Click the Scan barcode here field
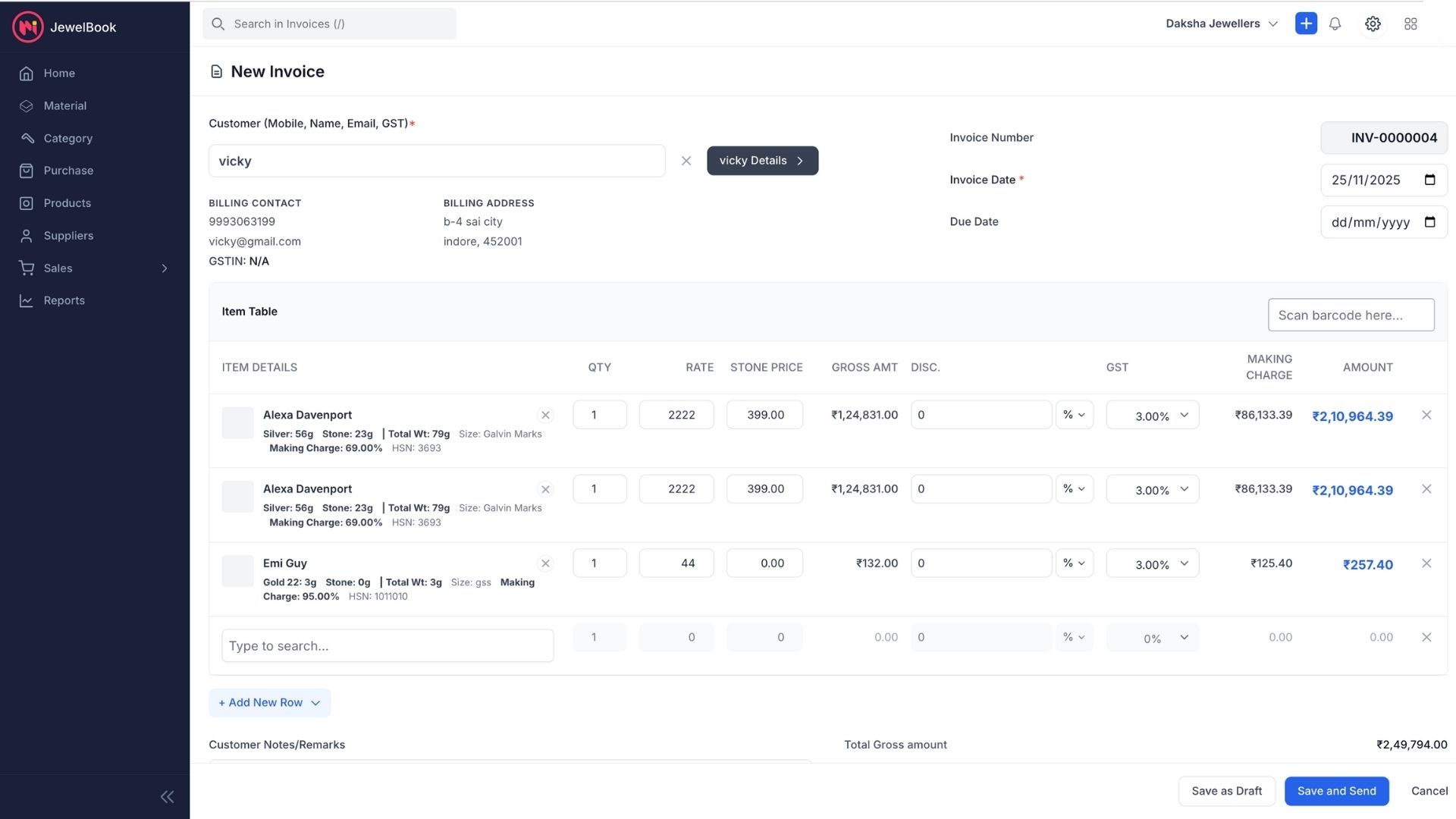This screenshot has height=819, width=1456. (x=1351, y=315)
